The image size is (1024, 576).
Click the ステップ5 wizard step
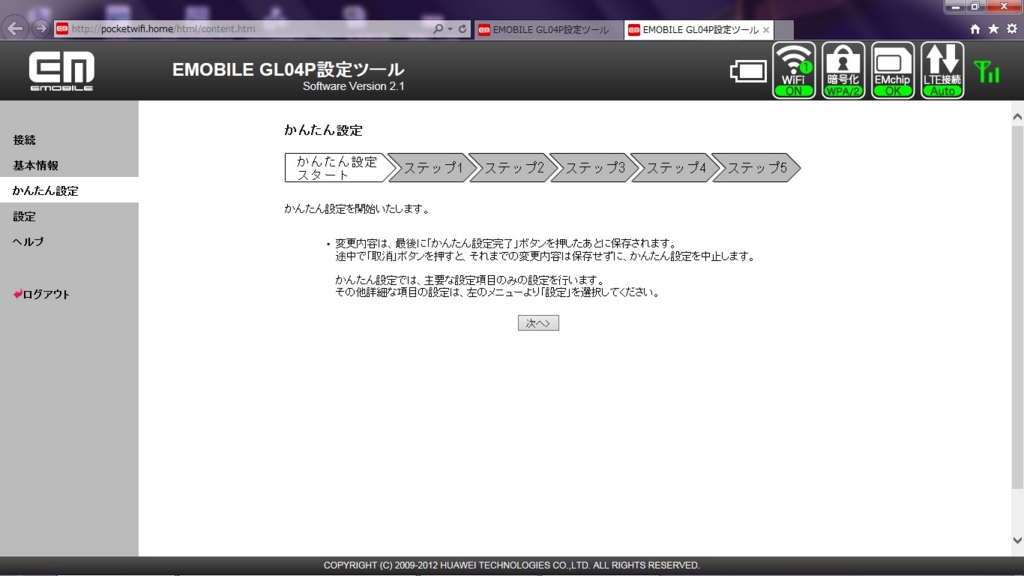[x=756, y=168]
